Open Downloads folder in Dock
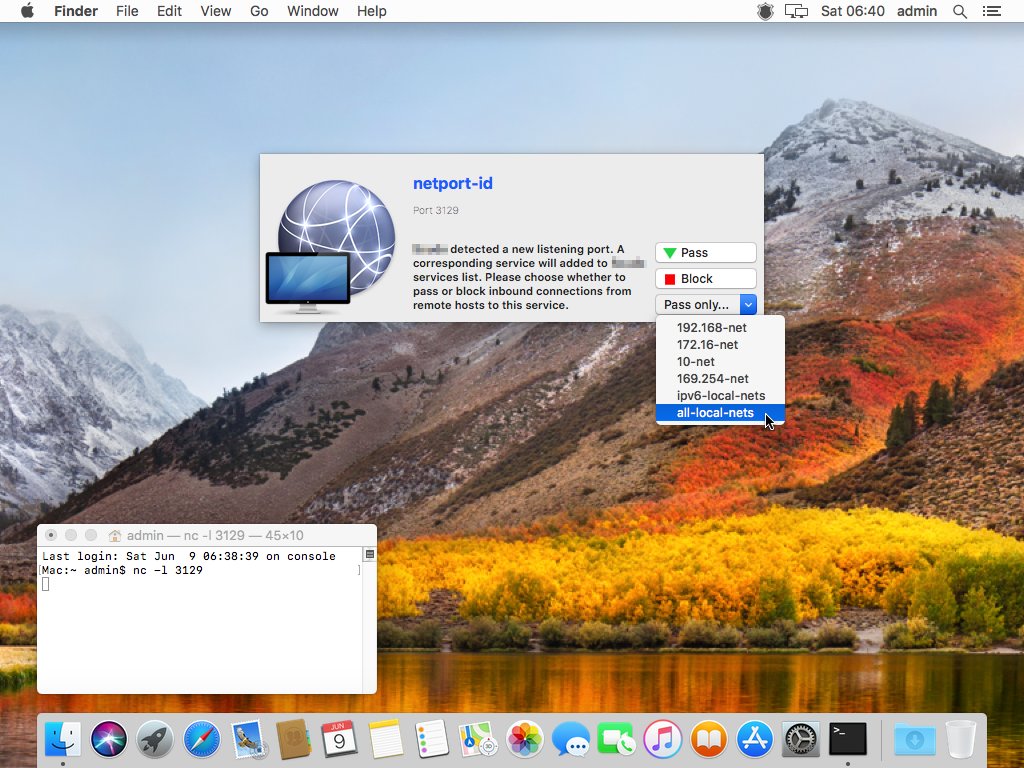The height and width of the screenshot is (768, 1024). pyautogui.click(x=914, y=739)
